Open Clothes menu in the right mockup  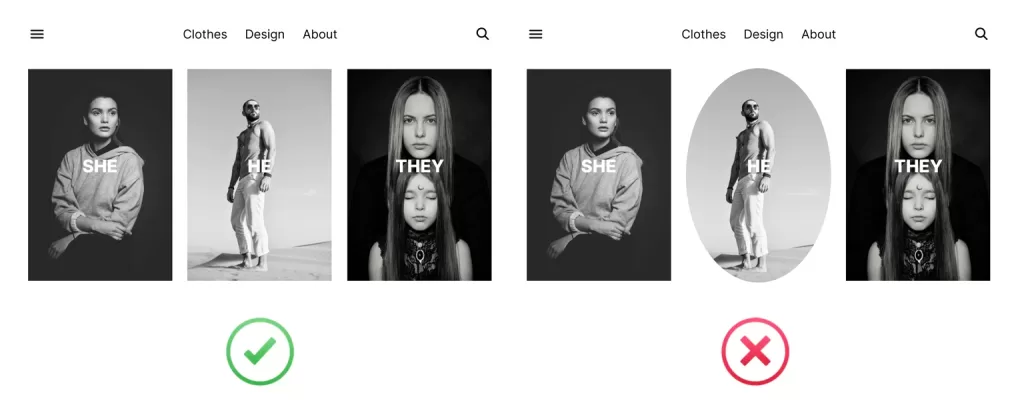point(703,34)
